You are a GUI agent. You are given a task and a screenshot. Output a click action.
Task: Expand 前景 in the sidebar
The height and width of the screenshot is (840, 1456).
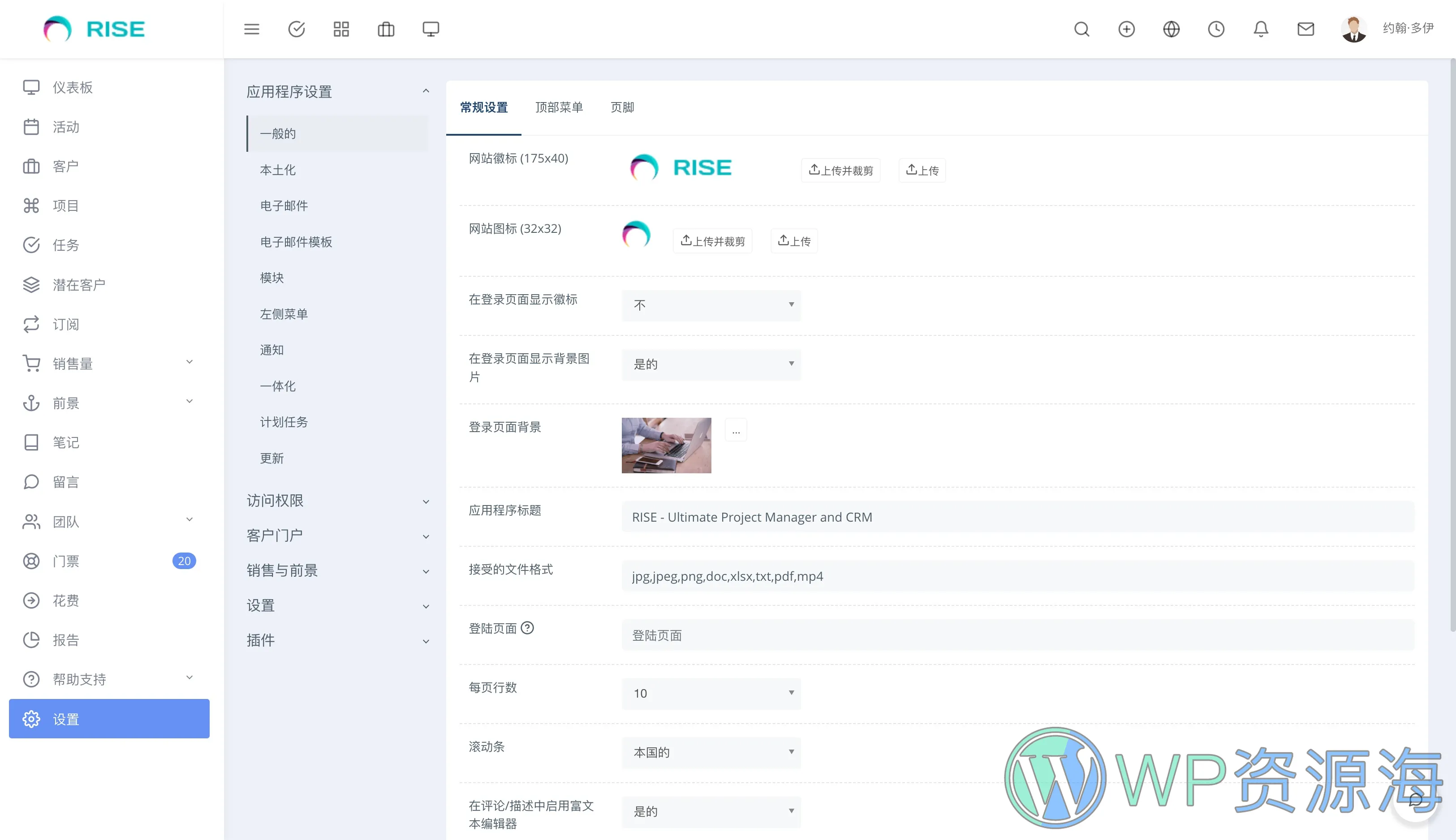109,403
